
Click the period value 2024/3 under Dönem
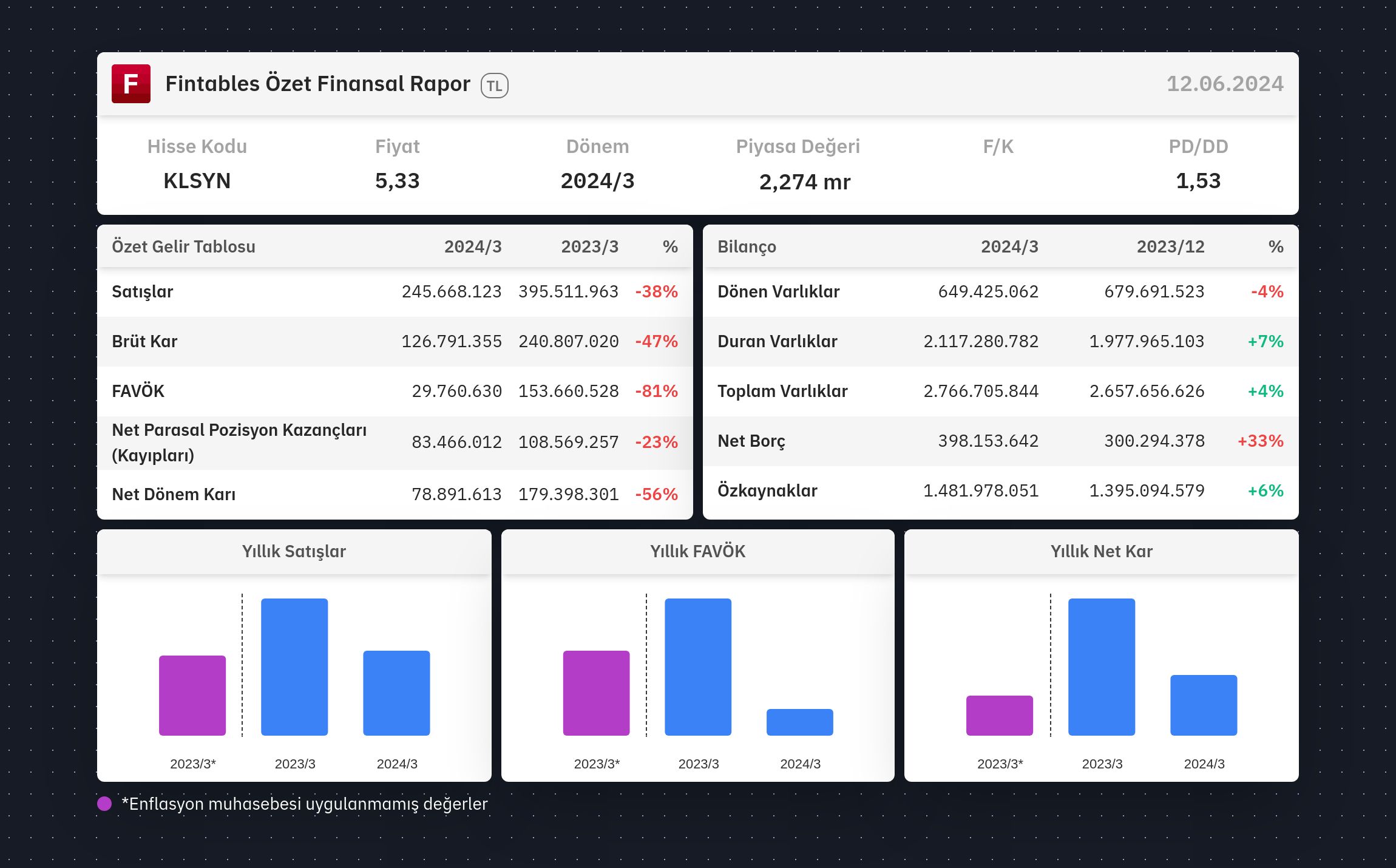coord(598,181)
